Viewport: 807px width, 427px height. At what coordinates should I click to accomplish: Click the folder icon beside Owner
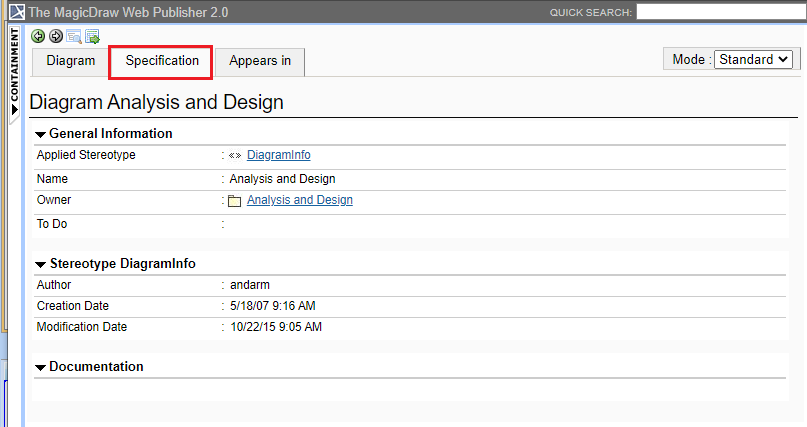pos(235,201)
